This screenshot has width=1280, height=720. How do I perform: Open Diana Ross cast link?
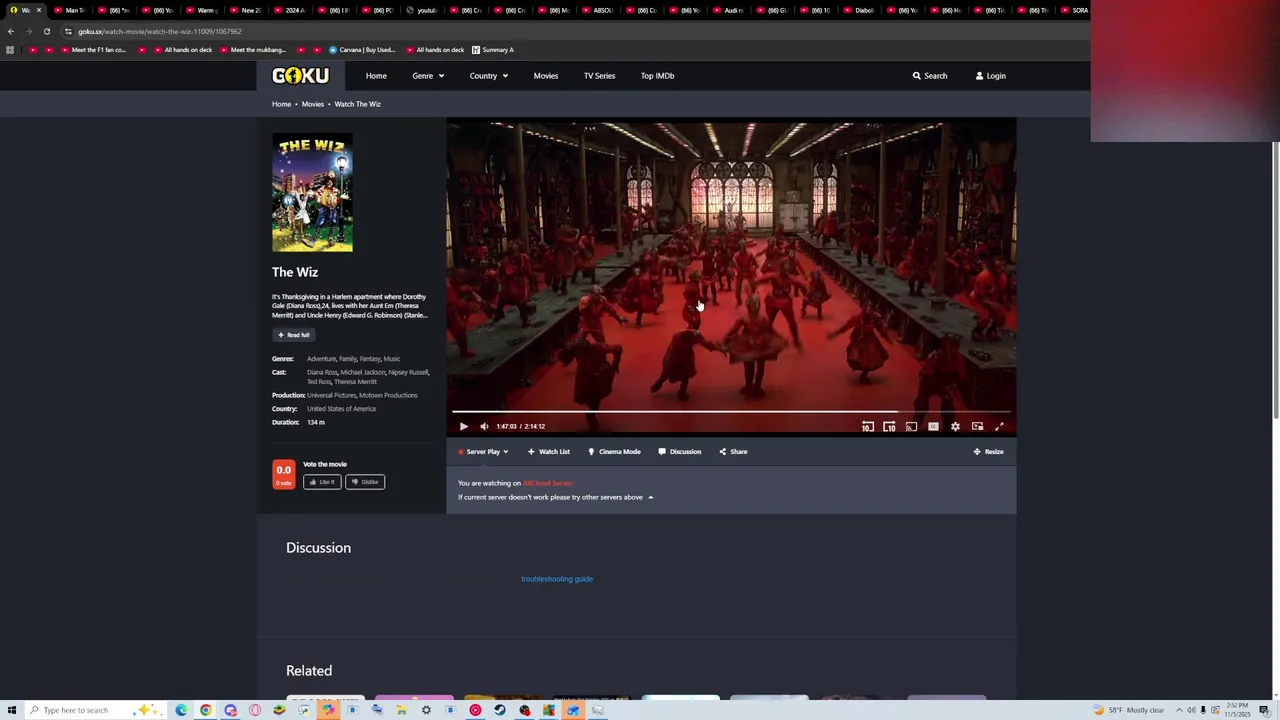(322, 372)
